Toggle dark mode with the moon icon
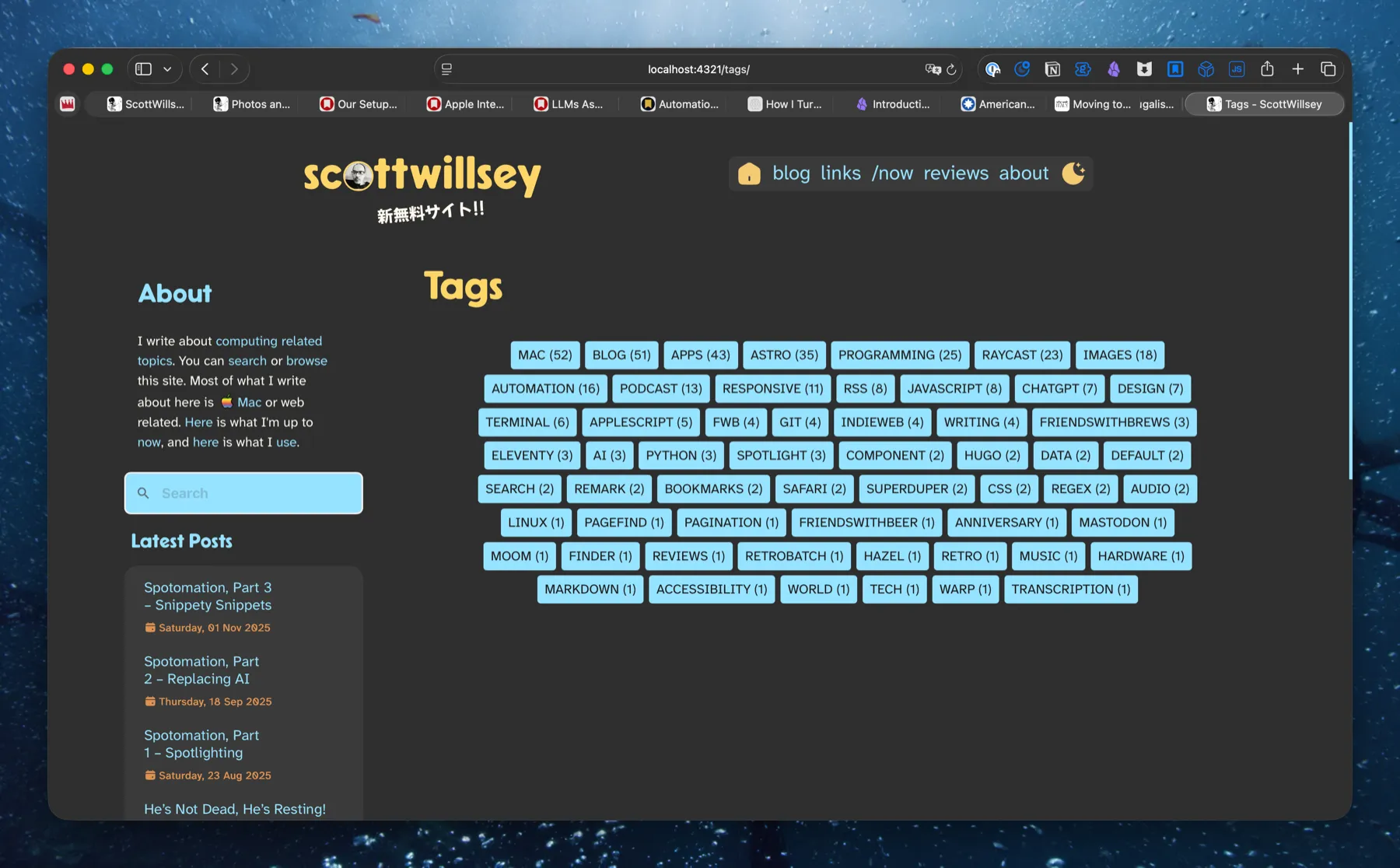The width and height of the screenshot is (1400, 868). point(1074,173)
